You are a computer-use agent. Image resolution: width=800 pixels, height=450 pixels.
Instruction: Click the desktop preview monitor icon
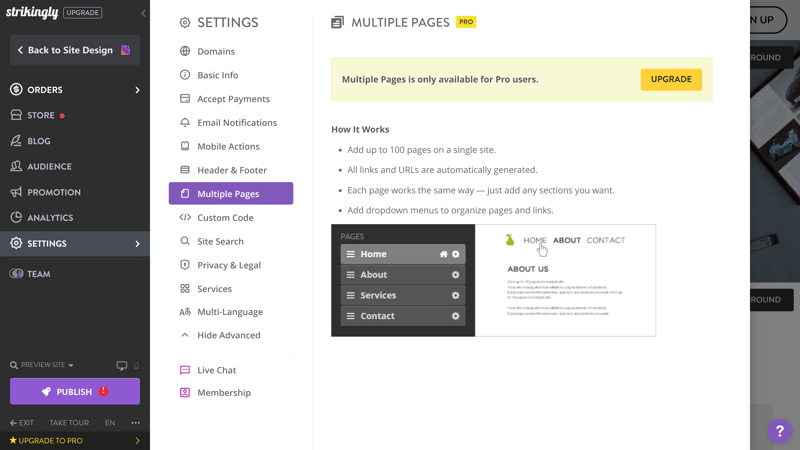pos(121,365)
